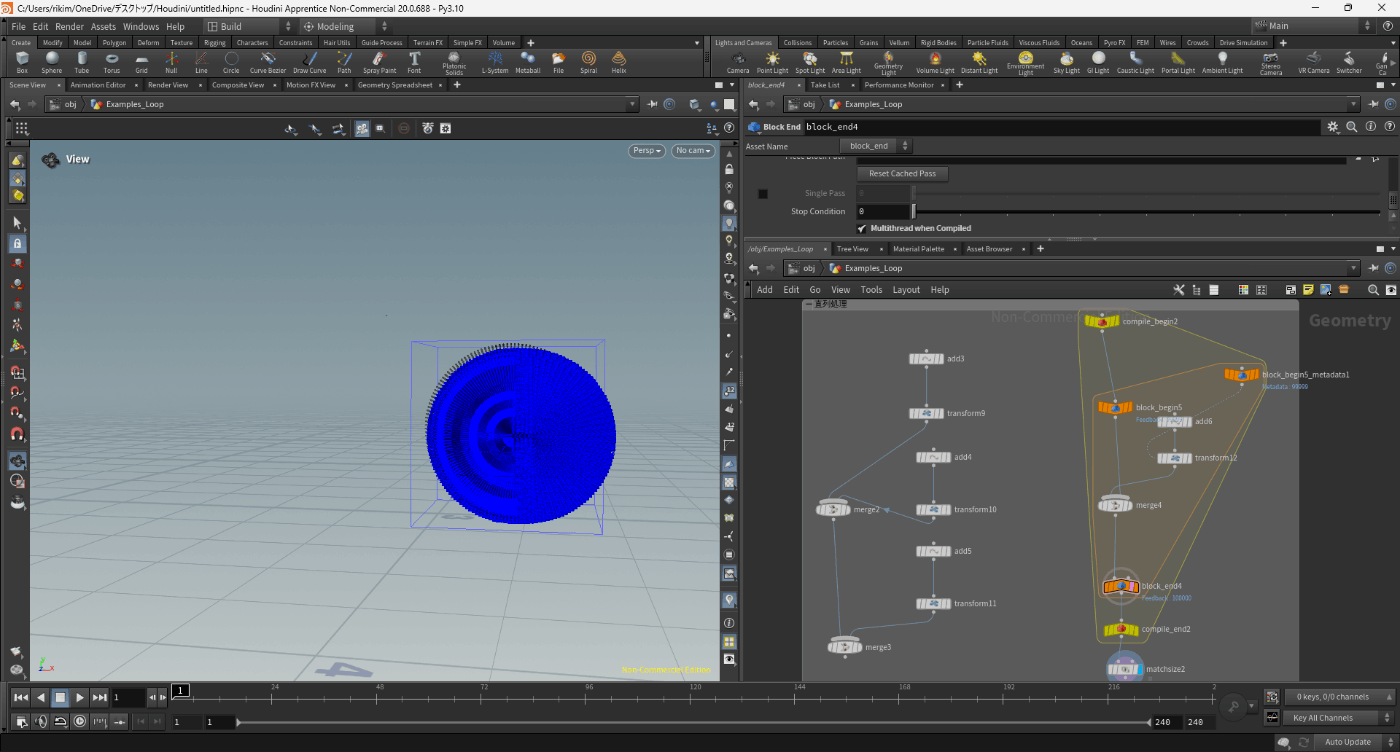
Task: Choose the Line shelf tool
Action: (x=201, y=62)
